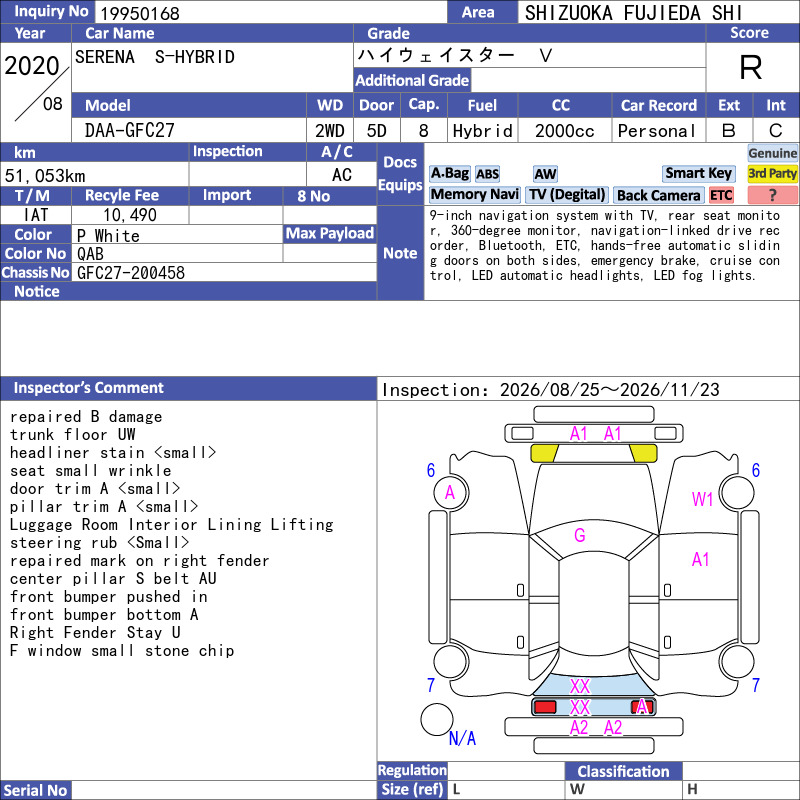Select inquiry number 19950168
This screenshot has height=800, width=800.
pyautogui.click(x=140, y=13)
